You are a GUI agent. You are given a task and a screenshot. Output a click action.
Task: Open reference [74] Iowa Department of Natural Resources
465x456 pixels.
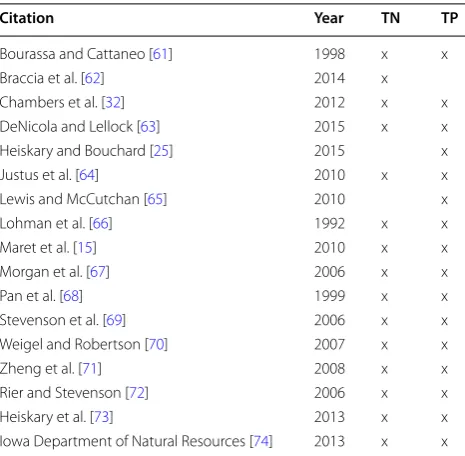click(x=261, y=441)
